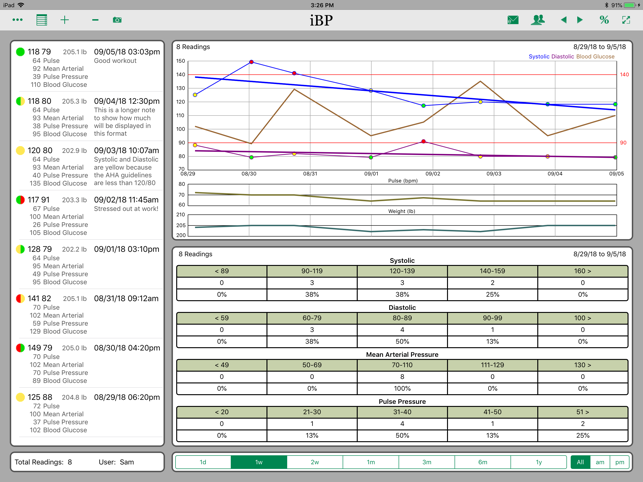Select the 'pm' readings filter
Screen dimensions: 643x482
click(x=620, y=462)
